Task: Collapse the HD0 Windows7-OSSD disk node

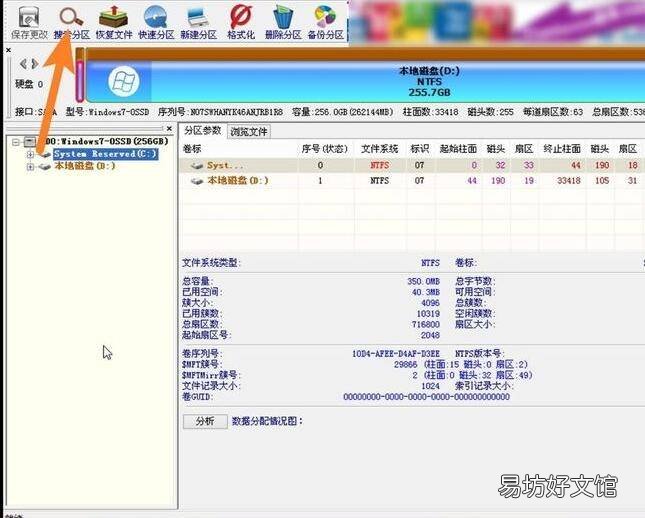Action: coord(16,142)
